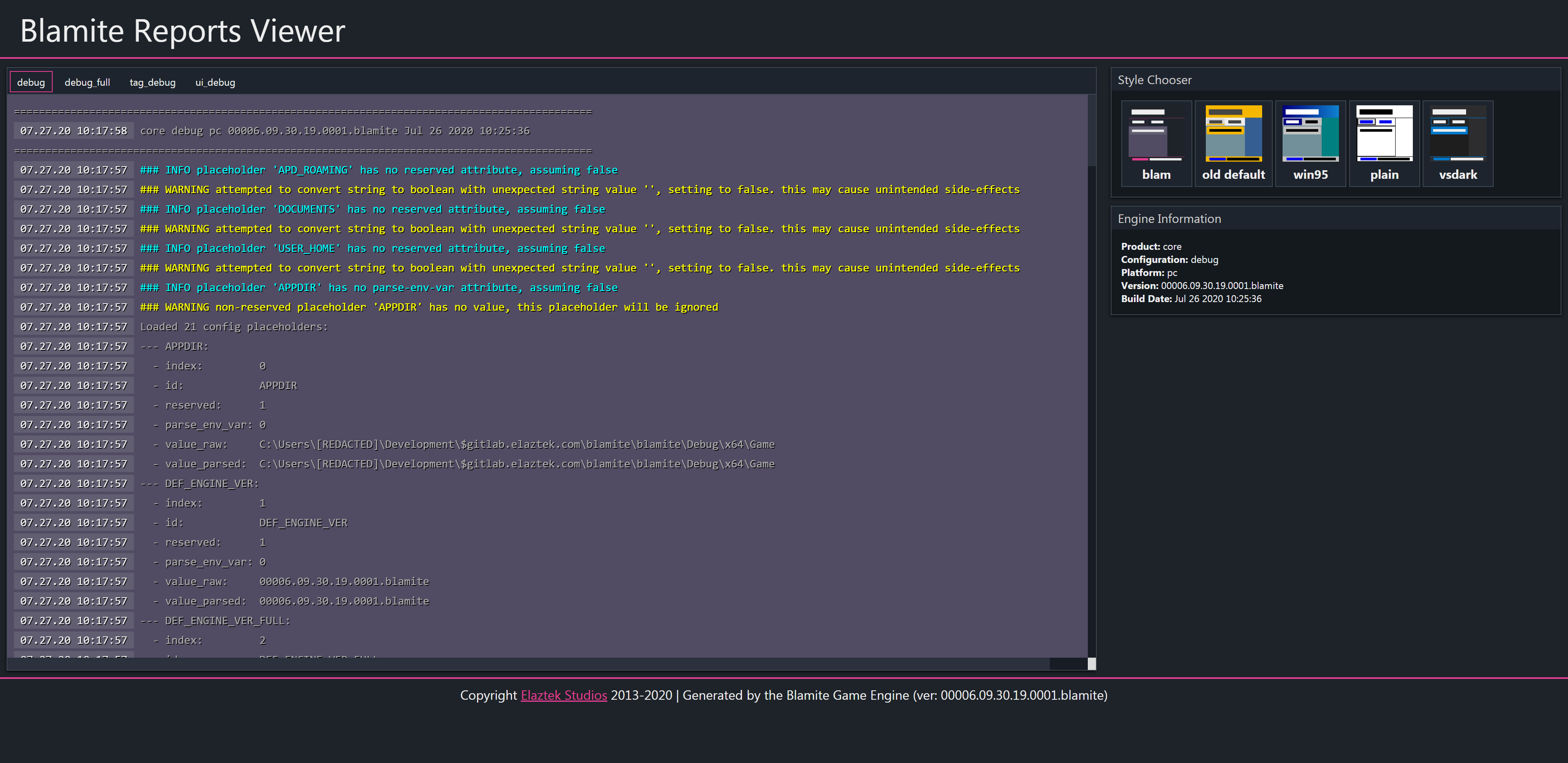Open the tag_debug log tab
Screen dimensions: 1568x763
pyautogui.click(x=152, y=82)
